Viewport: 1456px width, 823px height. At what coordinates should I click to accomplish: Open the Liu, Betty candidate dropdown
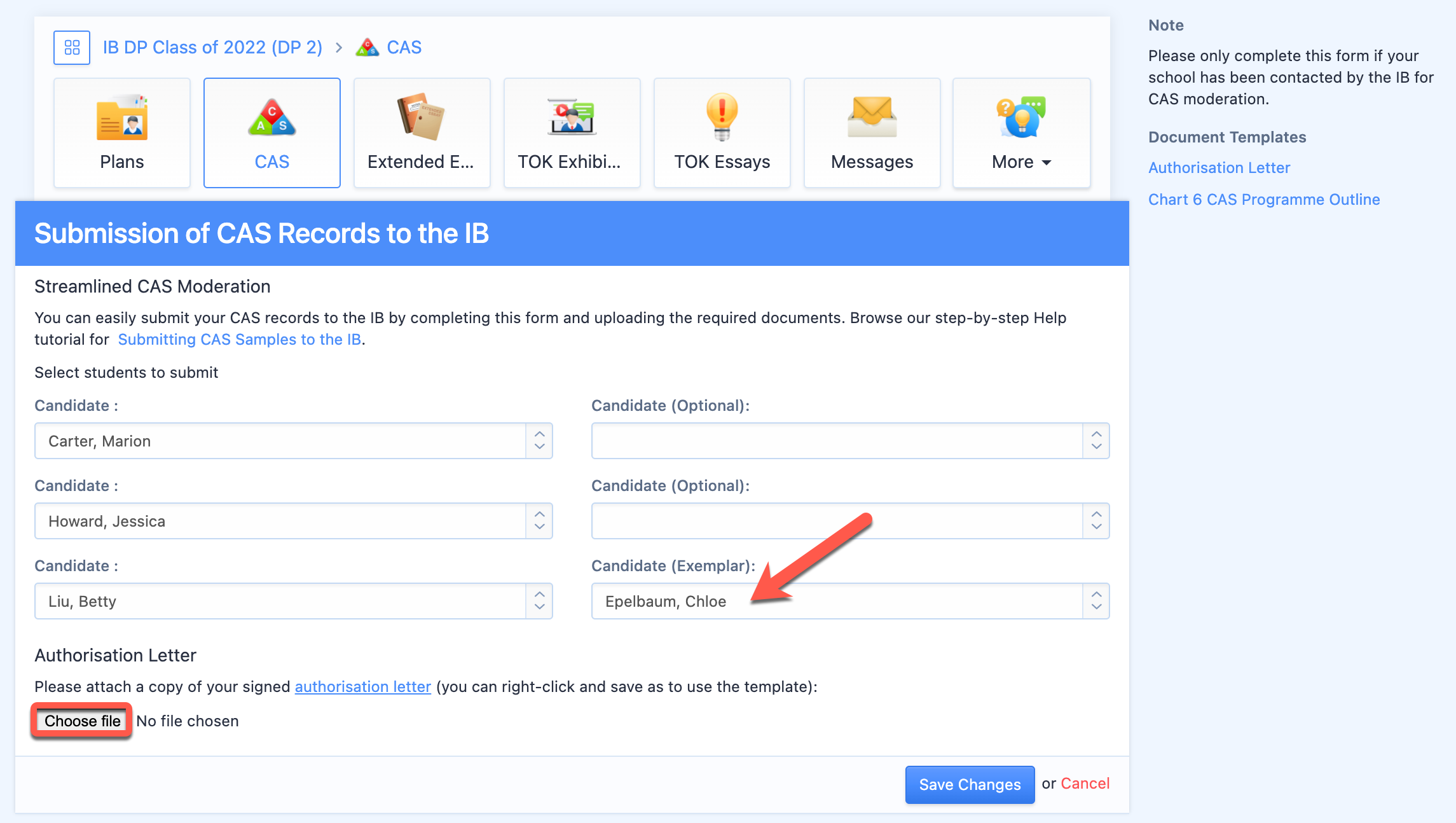(x=293, y=601)
